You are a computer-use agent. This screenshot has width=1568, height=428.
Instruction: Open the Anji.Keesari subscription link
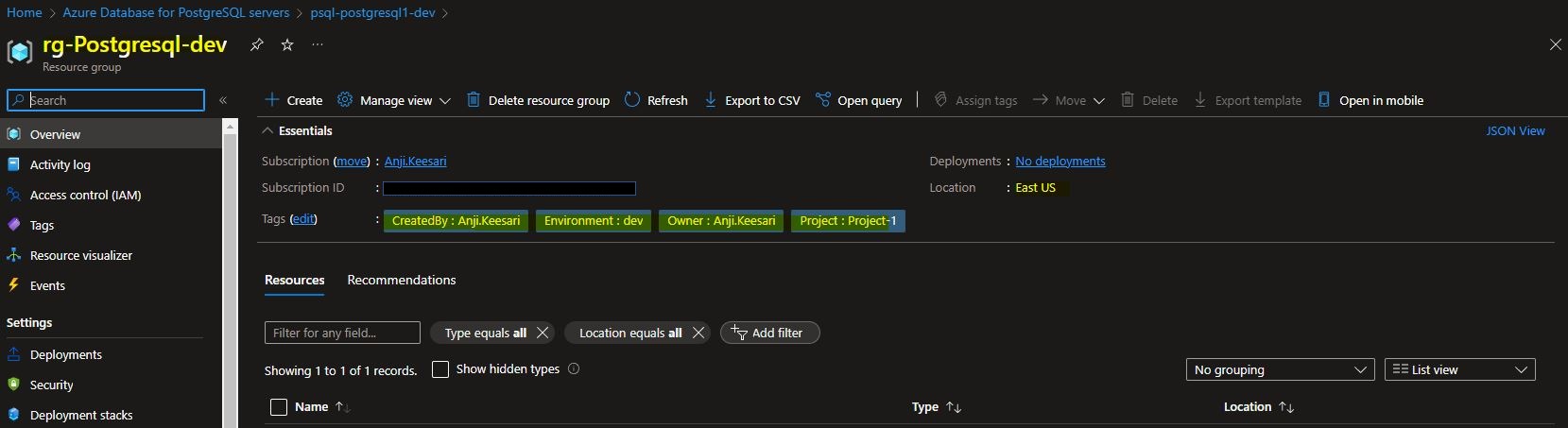(x=415, y=162)
